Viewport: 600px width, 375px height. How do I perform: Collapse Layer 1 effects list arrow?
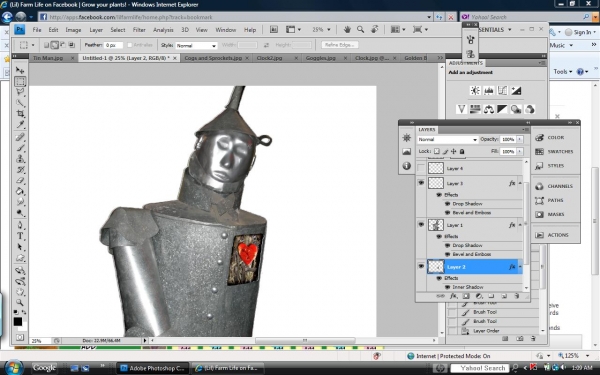(520, 225)
